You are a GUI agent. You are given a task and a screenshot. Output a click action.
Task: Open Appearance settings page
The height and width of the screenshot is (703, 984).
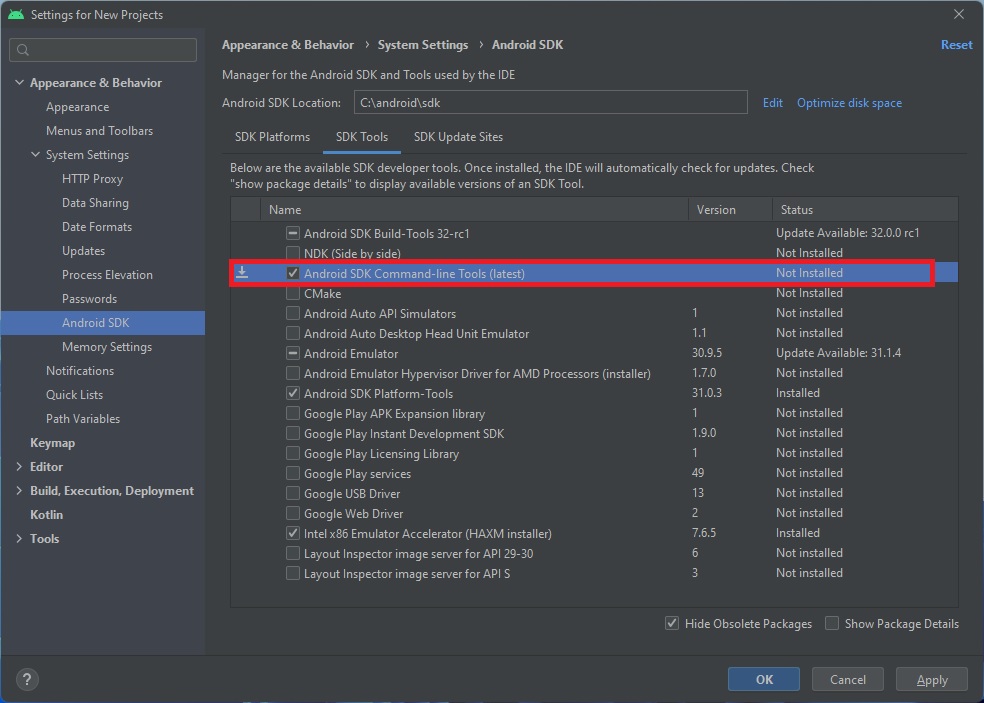point(77,107)
